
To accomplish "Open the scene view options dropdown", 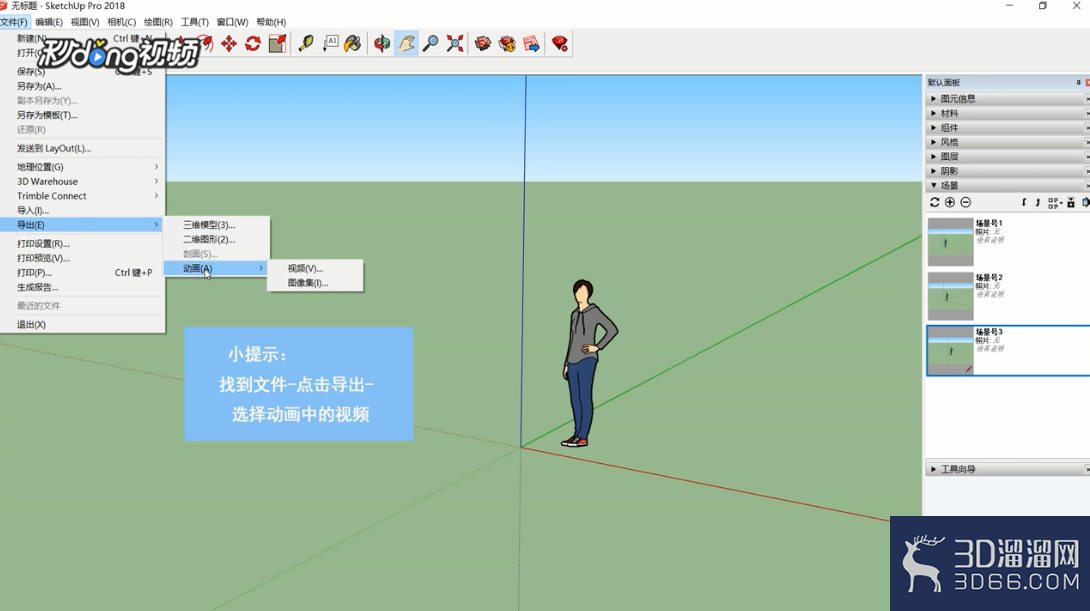I will coord(1055,202).
